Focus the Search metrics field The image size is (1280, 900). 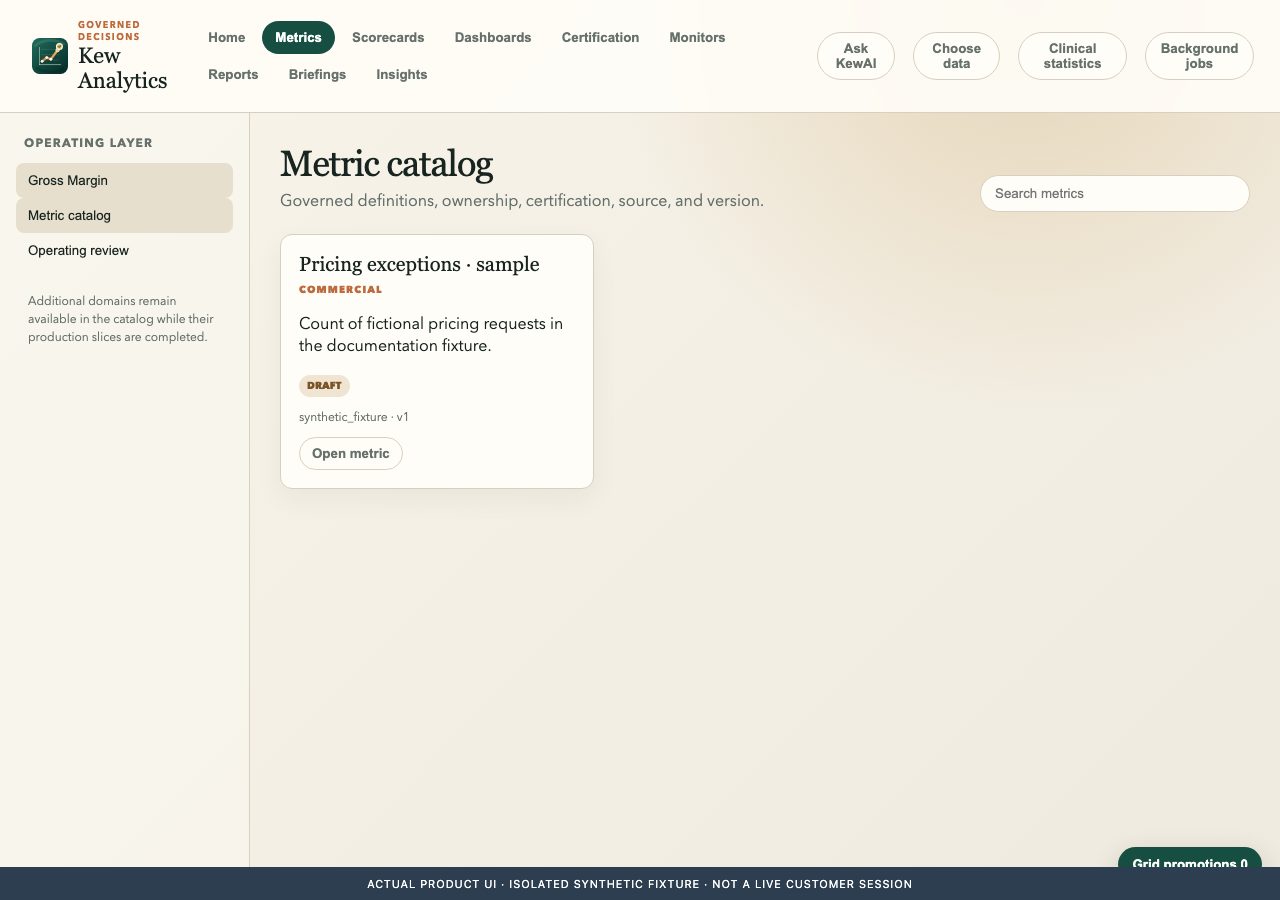pos(1115,194)
